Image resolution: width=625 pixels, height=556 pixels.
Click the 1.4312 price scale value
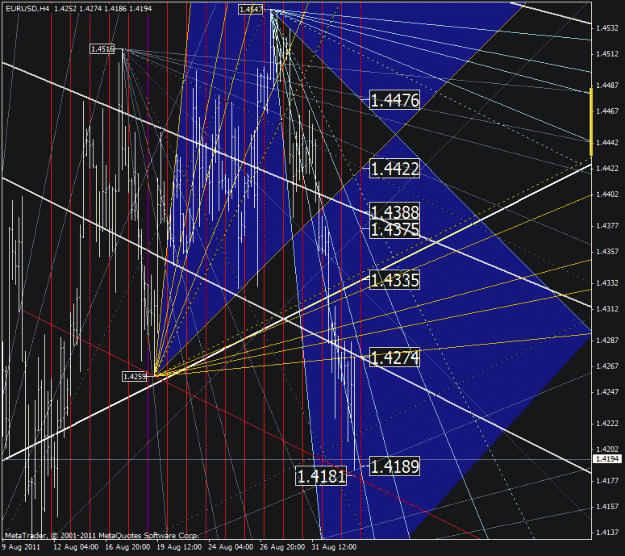point(607,309)
